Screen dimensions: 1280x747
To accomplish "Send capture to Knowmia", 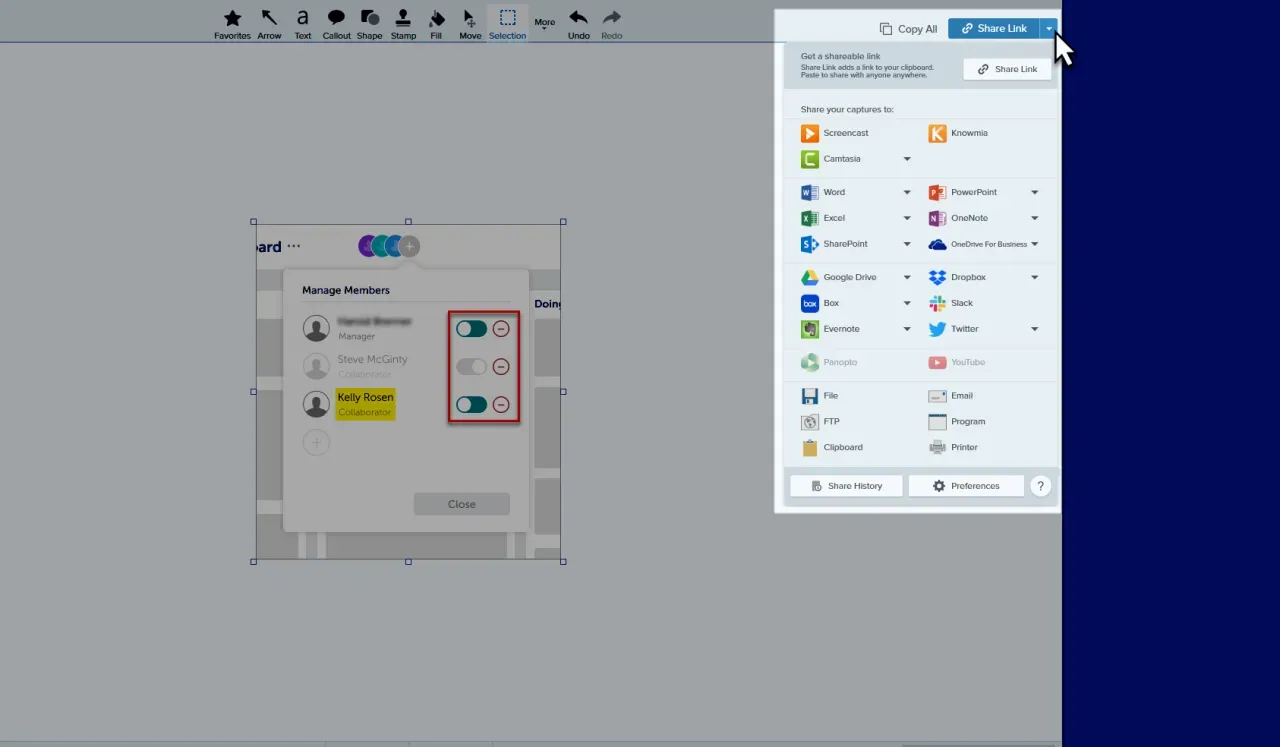I will pos(958,133).
